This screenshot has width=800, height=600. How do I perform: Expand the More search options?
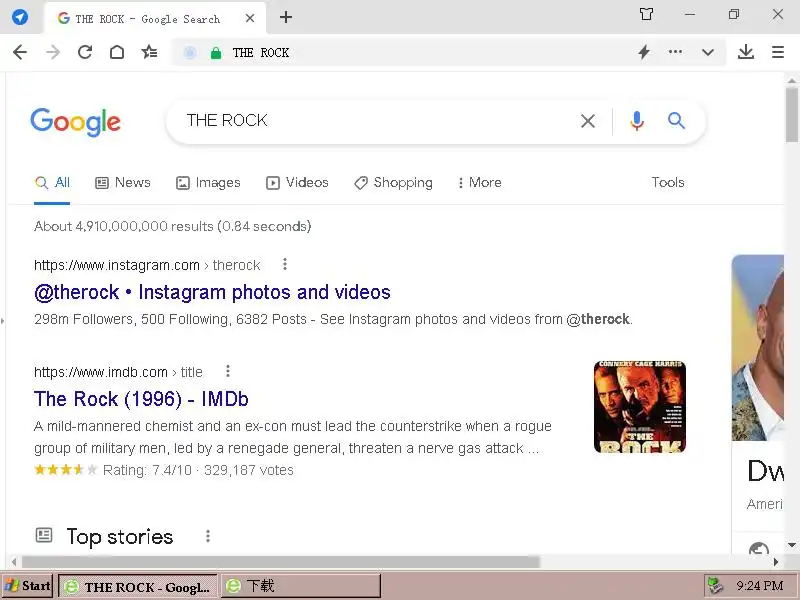click(x=480, y=183)
